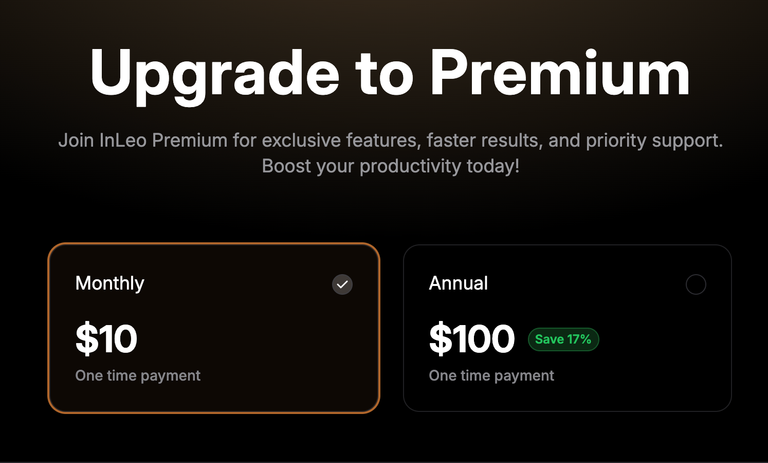
Task: Click the word InLeo in subtitle
Action: tap(123, 141)
